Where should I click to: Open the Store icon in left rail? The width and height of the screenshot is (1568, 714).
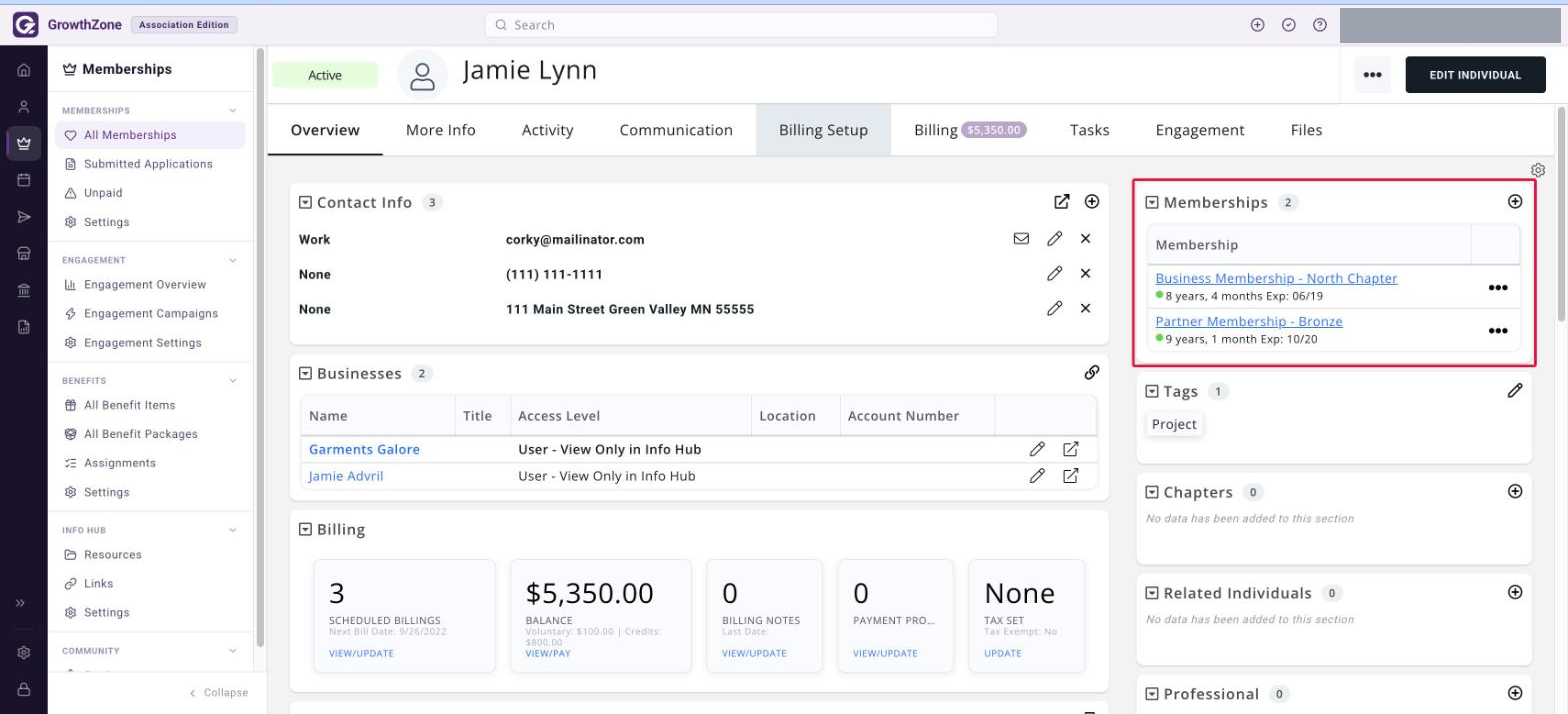(24, 254)
